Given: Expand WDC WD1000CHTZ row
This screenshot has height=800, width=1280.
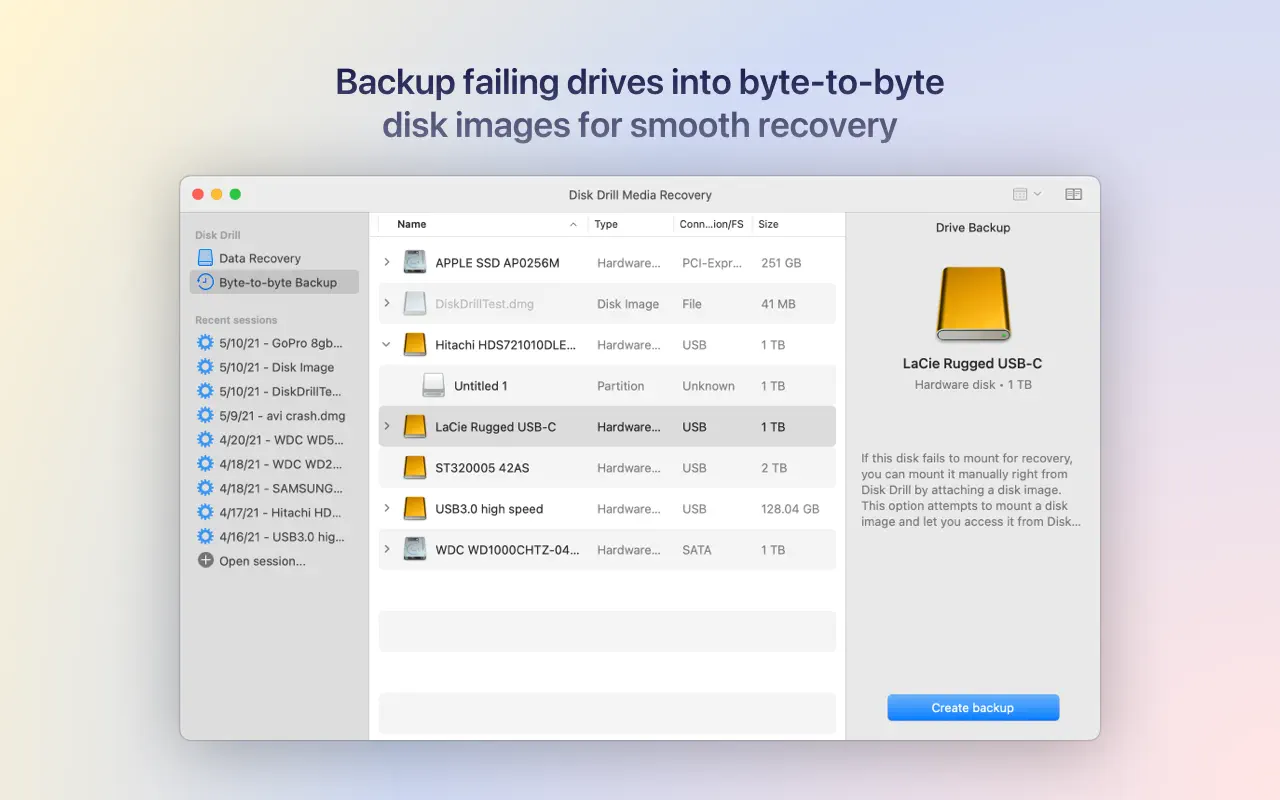Looking at the screenshot, I should [387, 550].
